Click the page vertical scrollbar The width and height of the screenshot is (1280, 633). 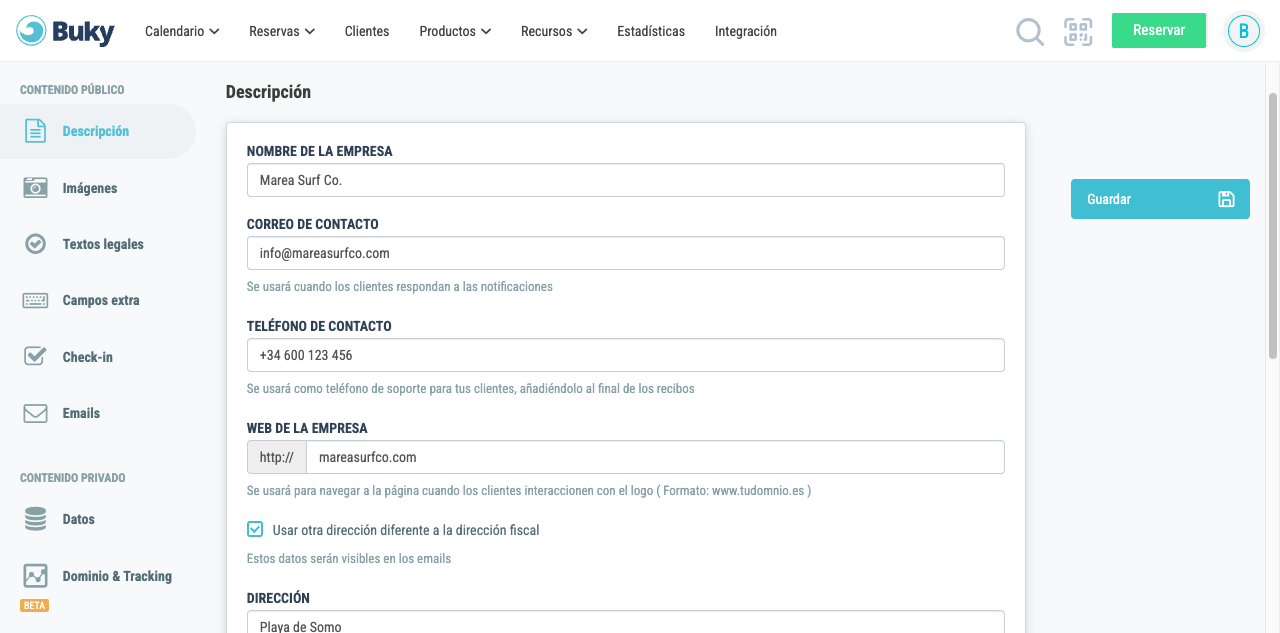click(x=1273, y=225)
